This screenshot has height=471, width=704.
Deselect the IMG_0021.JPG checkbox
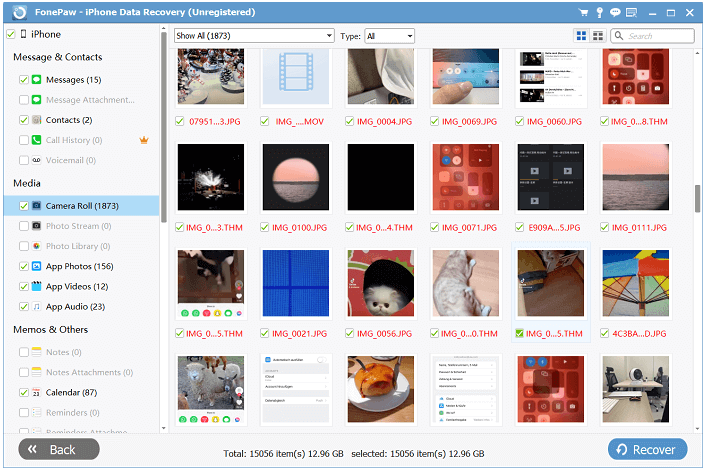(x=264, y=334)
